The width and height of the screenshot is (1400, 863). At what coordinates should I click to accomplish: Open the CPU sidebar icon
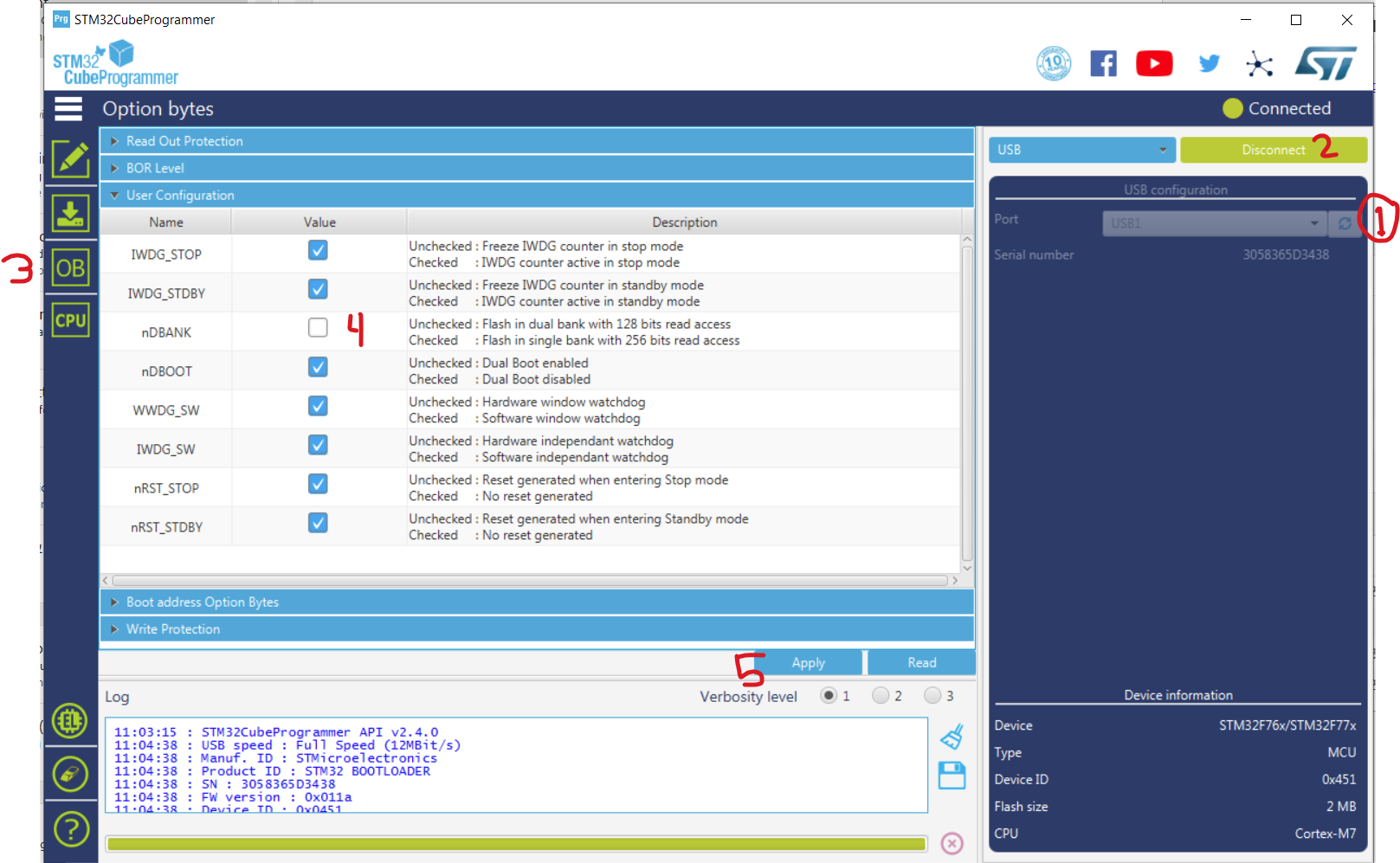click(70, 320)
